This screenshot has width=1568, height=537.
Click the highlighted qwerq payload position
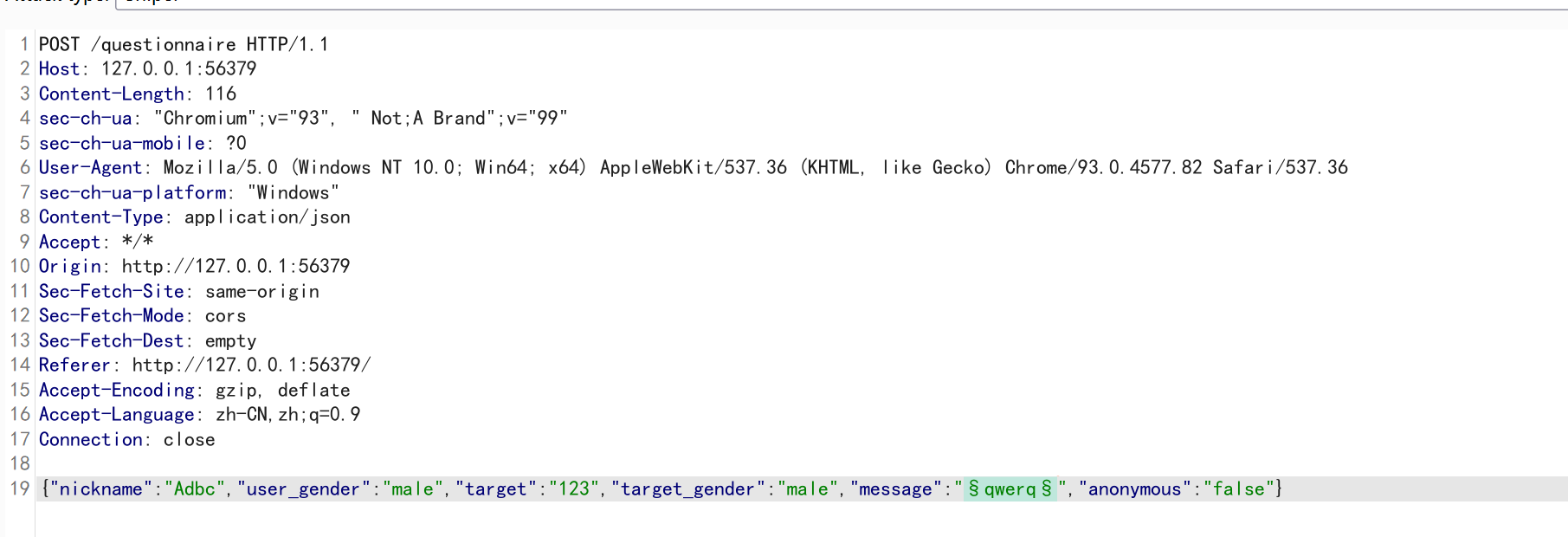[1010, 488]
